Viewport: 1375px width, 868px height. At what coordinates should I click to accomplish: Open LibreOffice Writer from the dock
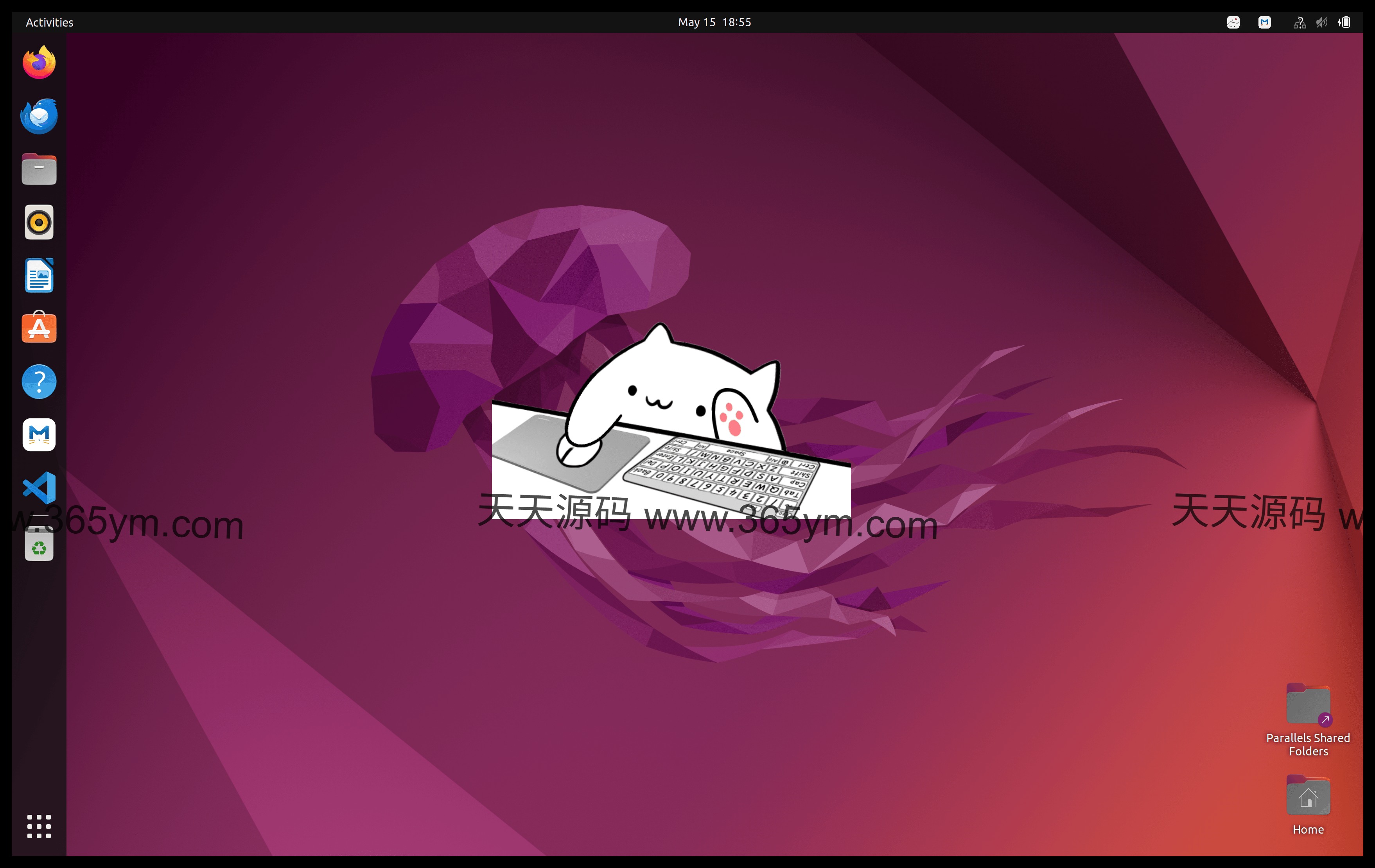(x=39, y=275)
